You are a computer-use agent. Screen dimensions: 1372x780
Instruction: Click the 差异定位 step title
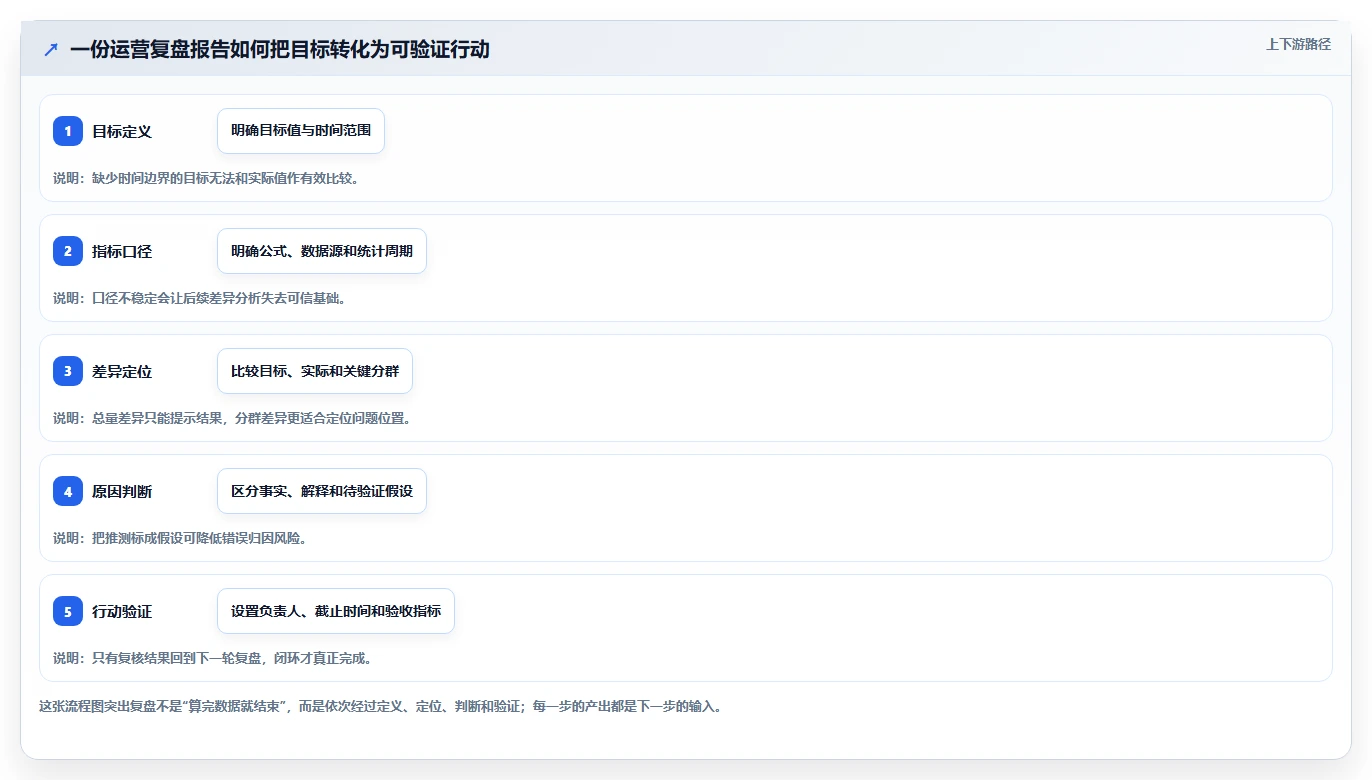[122, 371]
